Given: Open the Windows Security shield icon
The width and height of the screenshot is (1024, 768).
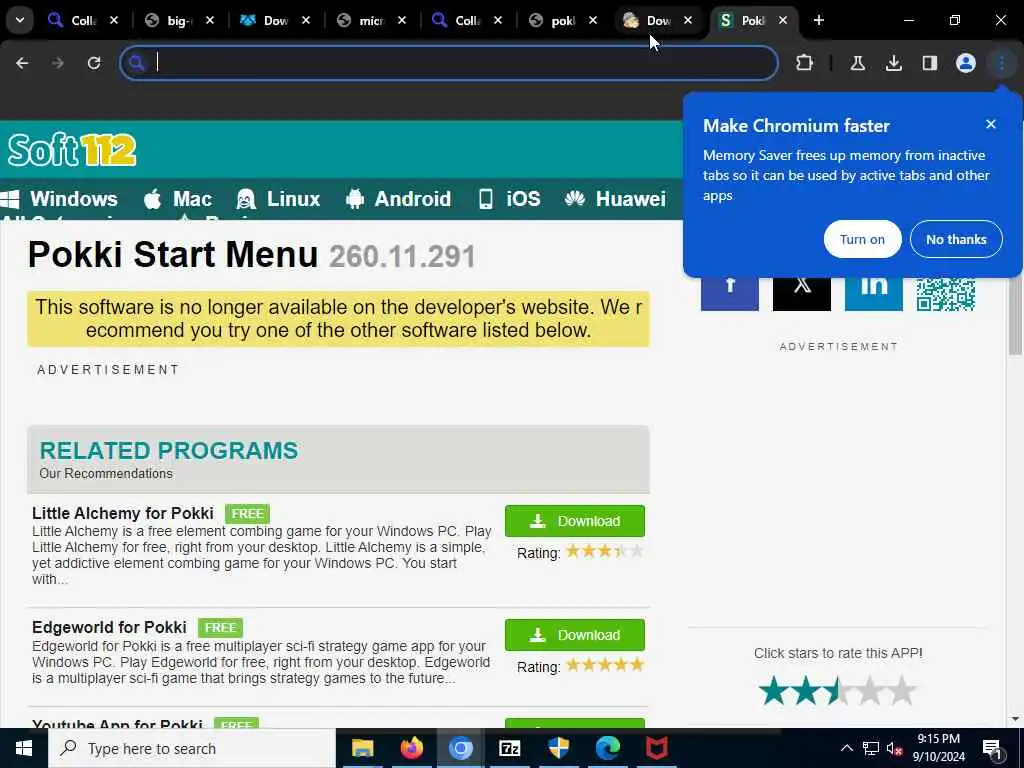Looking at the screenshot, I should [x=558, y=748].
